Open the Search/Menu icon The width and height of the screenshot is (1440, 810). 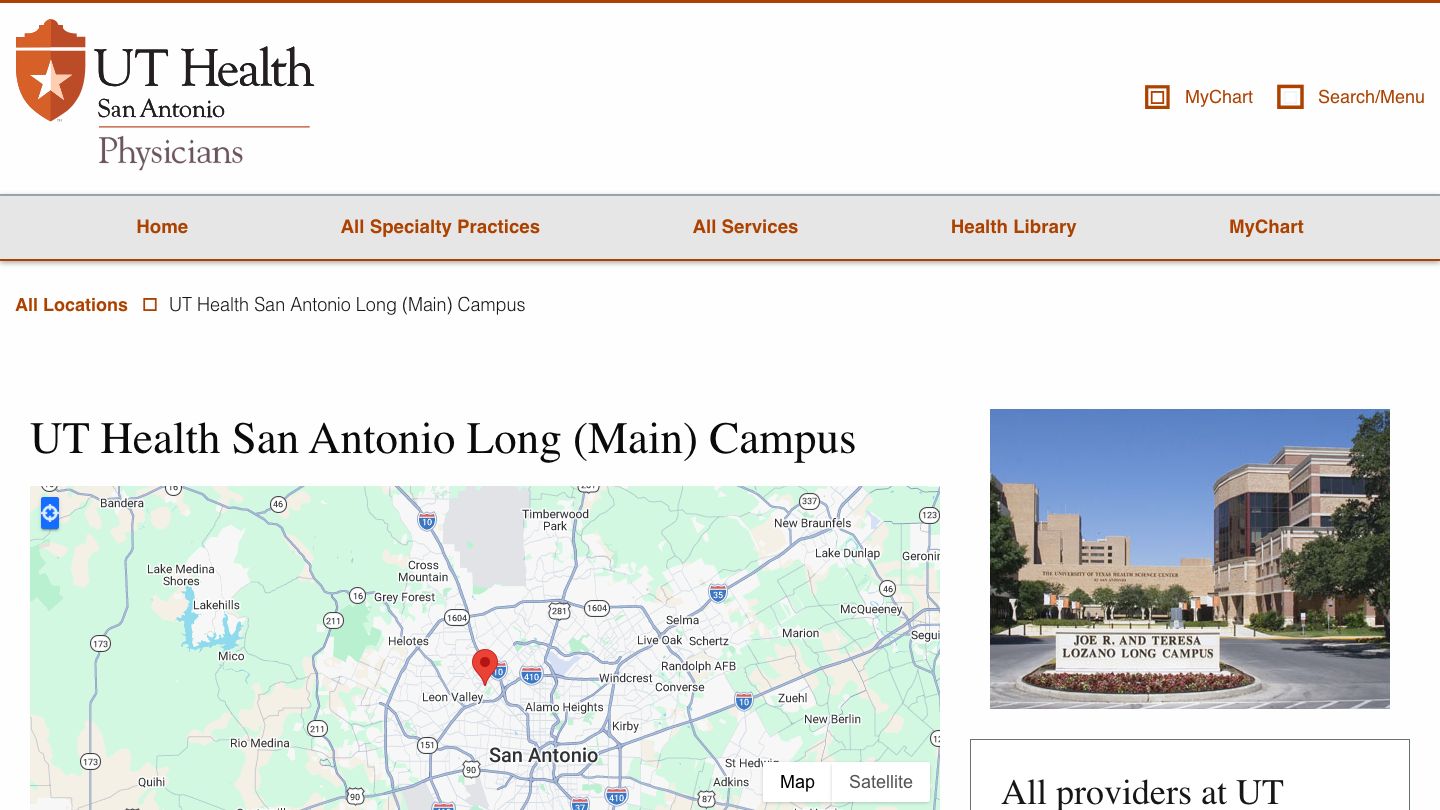[1290, 97]
